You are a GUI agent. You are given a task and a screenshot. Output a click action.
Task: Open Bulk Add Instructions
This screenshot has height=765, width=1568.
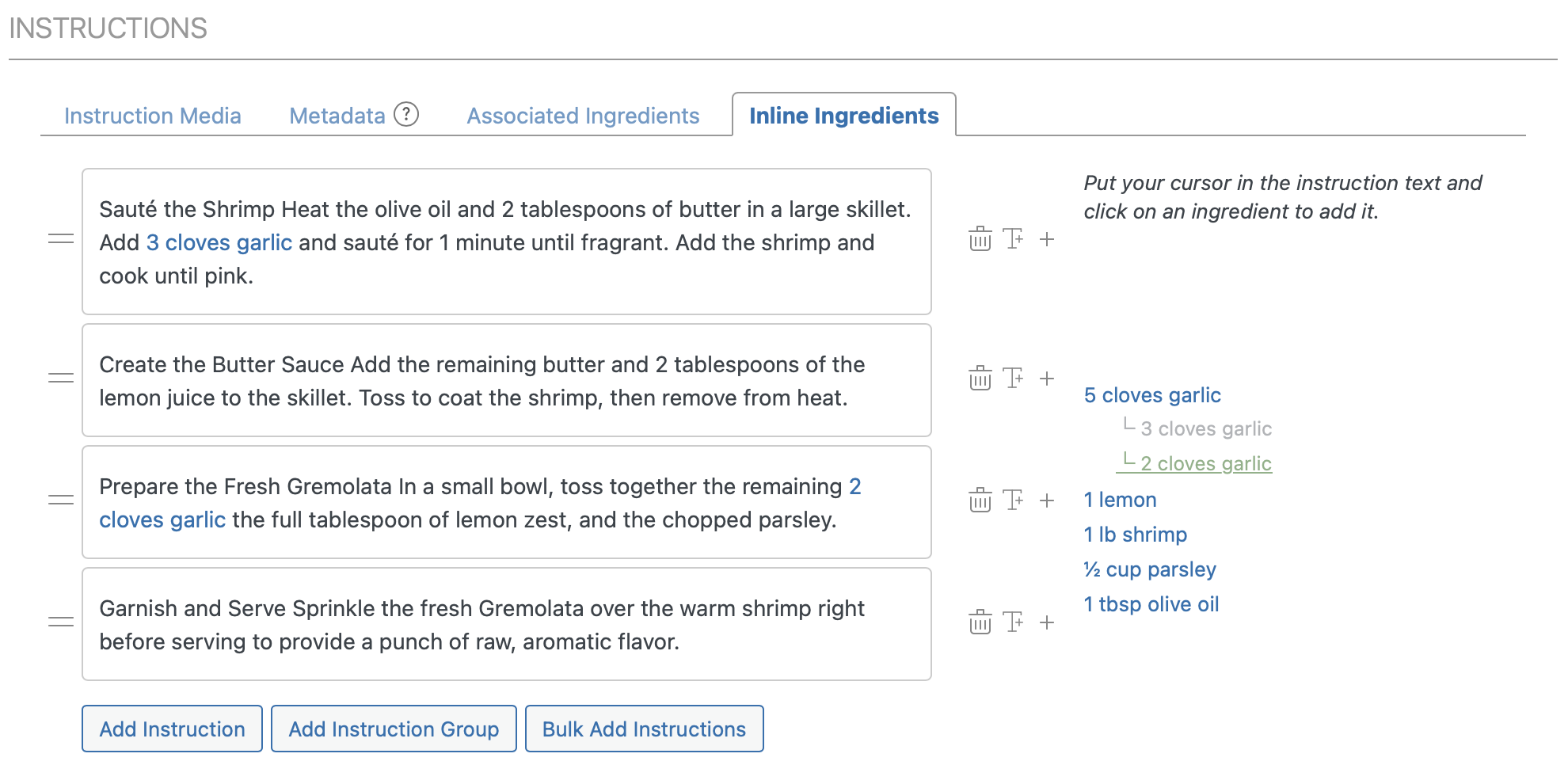(644, 729)
